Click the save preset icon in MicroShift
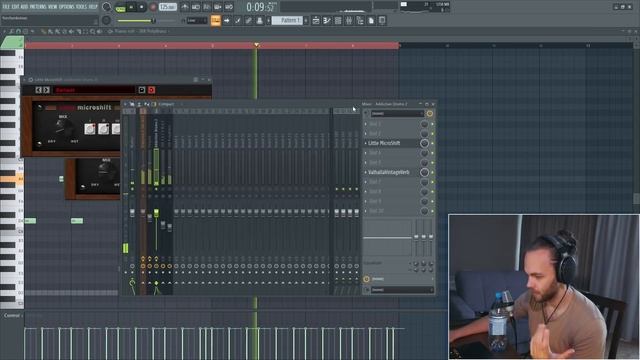The image size is (640, 360). click(142, 90)
